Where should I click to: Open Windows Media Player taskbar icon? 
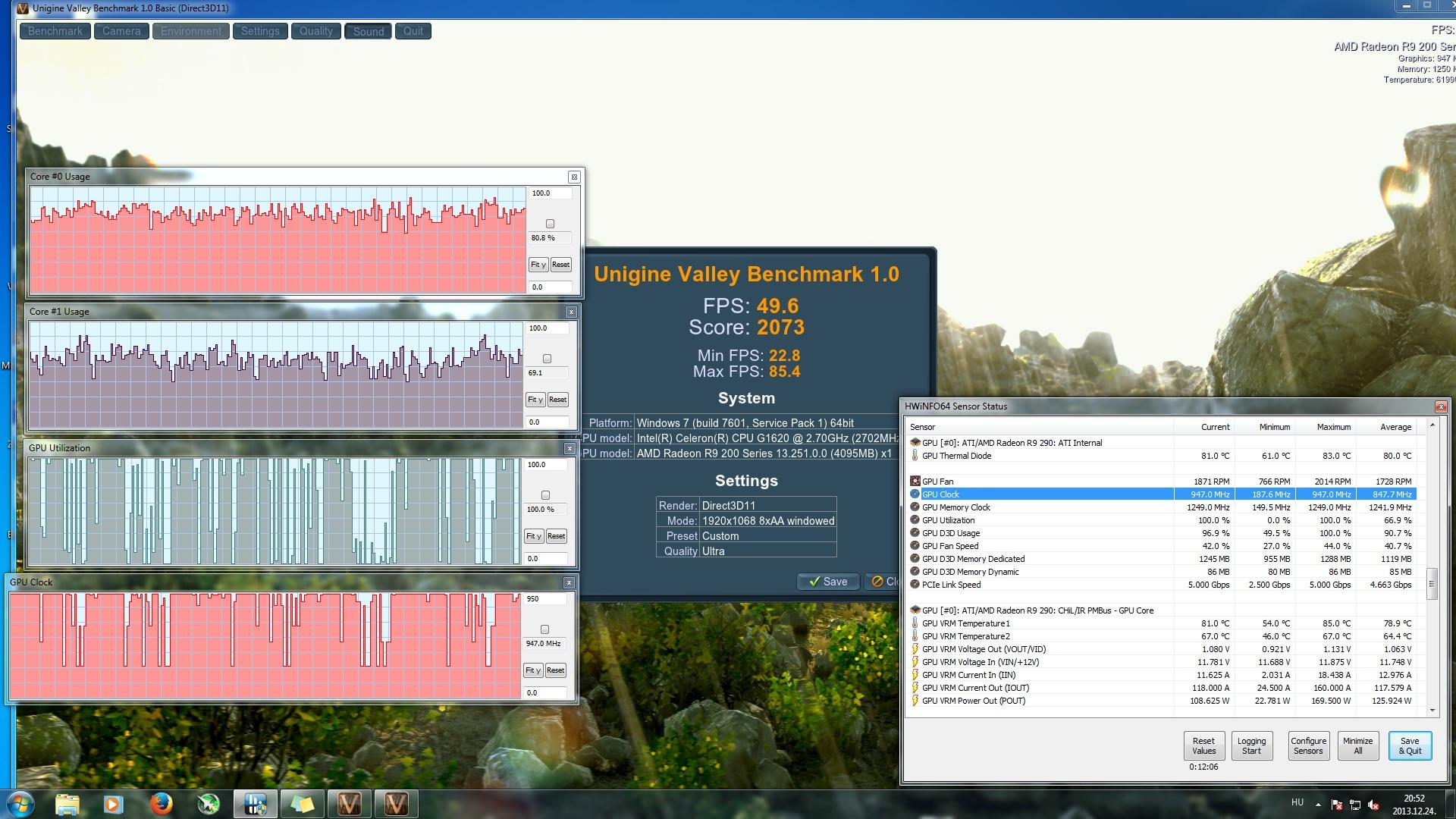(114, 804)
